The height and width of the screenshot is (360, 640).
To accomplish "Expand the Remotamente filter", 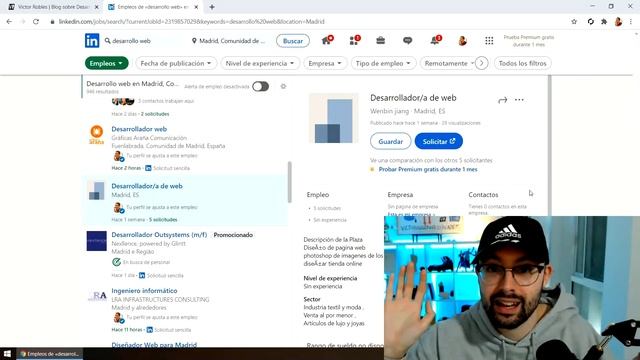I will 448,63.
